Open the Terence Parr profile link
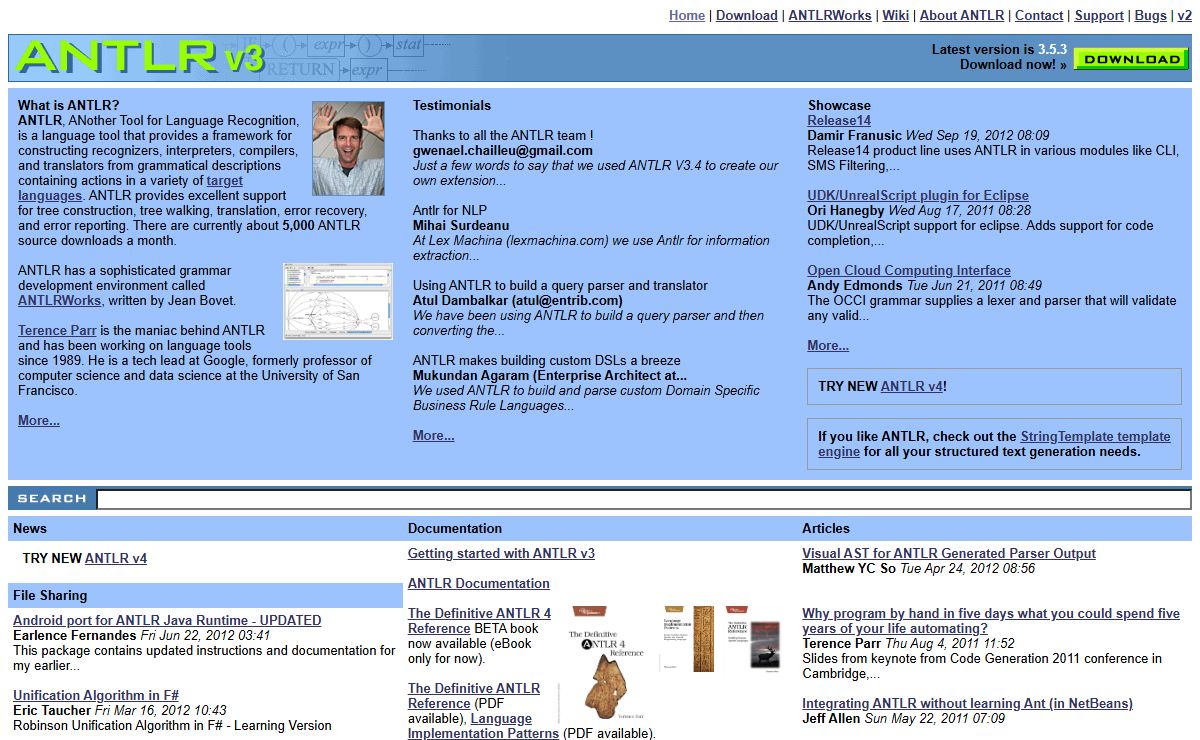 58,330
